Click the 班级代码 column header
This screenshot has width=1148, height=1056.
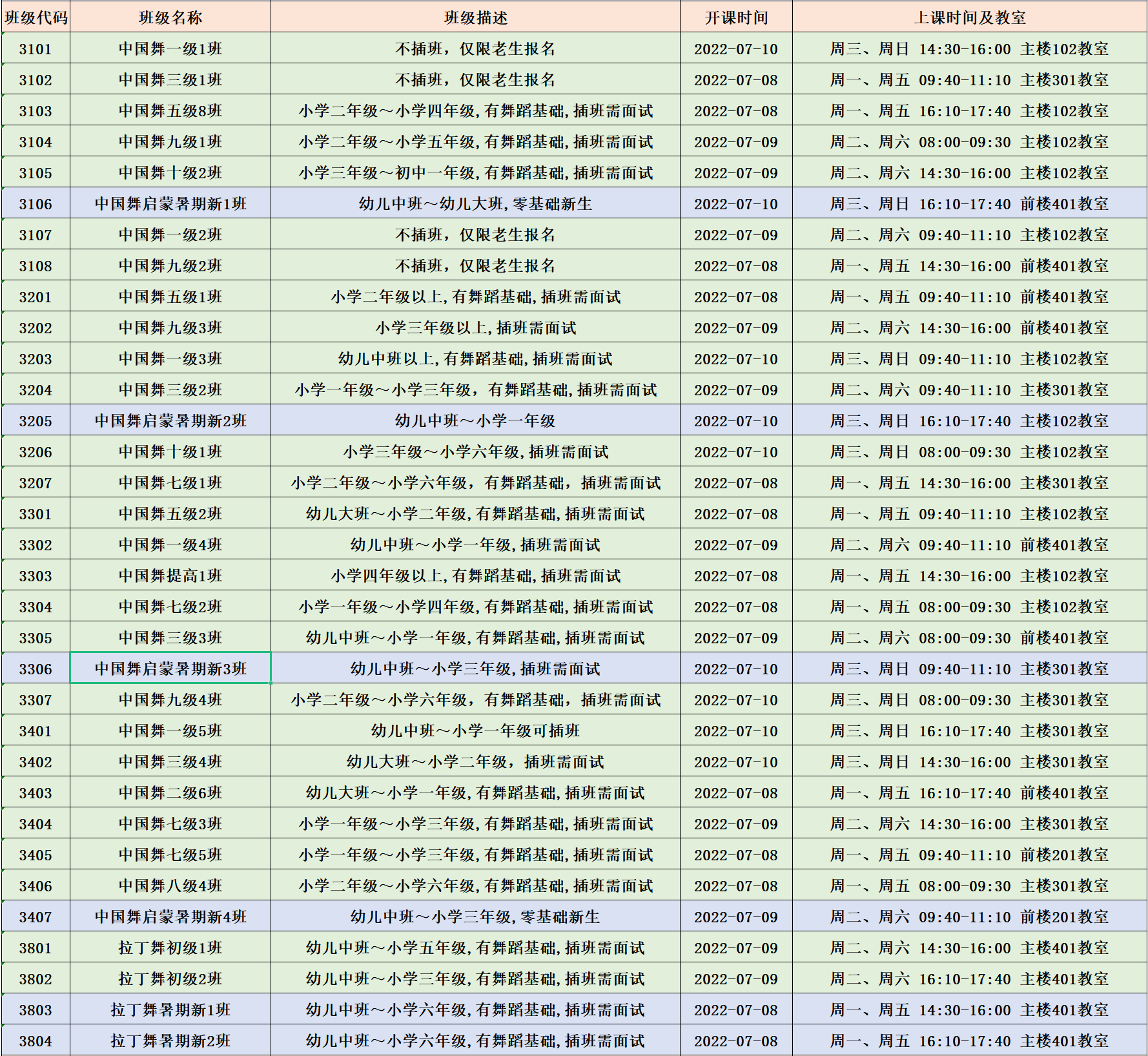[x=36, y=17]
